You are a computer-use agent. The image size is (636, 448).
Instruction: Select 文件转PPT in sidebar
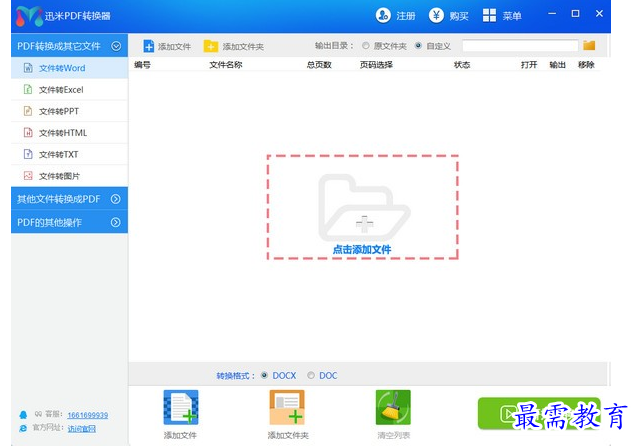[x=69, y=111]
